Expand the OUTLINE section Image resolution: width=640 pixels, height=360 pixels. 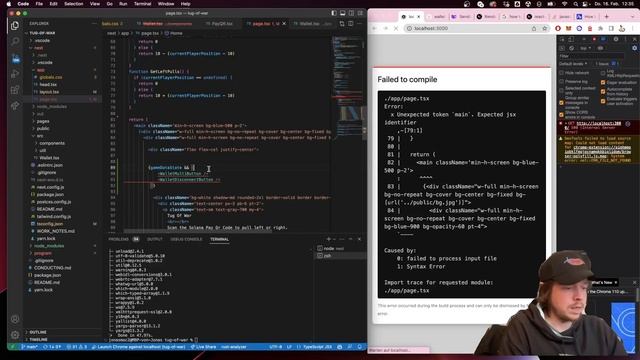pos(38,332)
